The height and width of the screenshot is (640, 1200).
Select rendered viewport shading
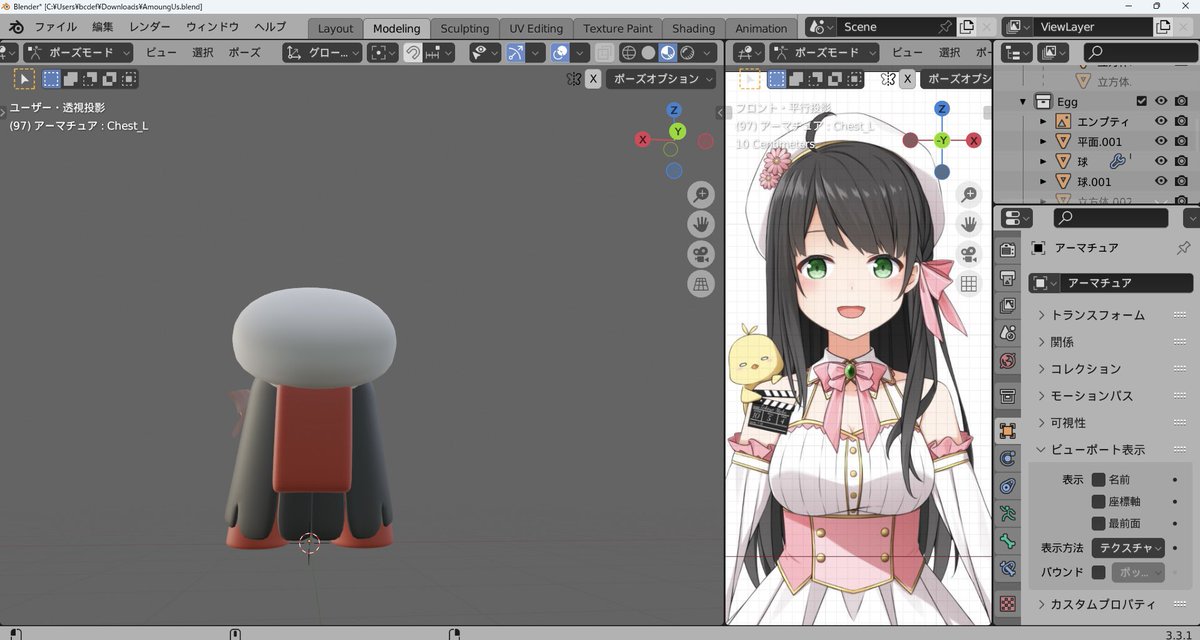click(x=687, y=53)
